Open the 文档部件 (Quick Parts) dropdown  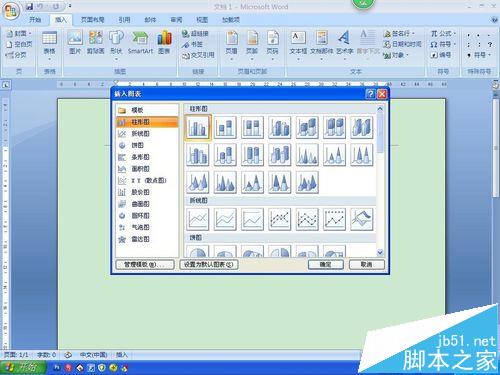point(321,46)
